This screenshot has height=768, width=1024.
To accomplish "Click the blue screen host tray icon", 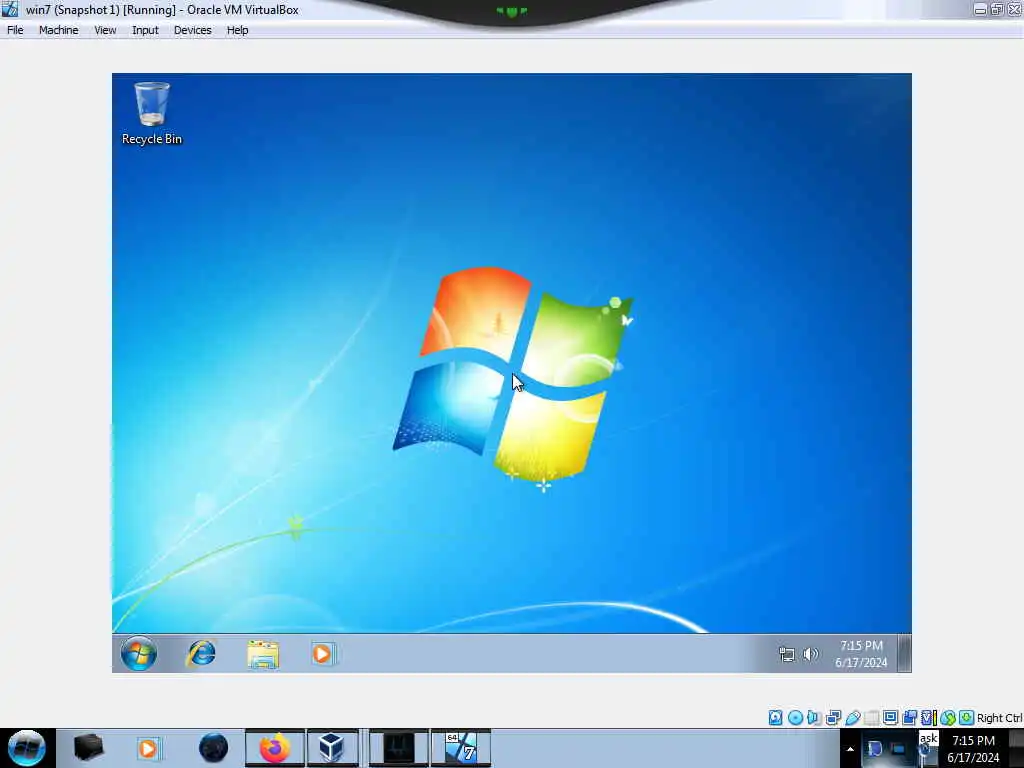I will tap(899, 748).
